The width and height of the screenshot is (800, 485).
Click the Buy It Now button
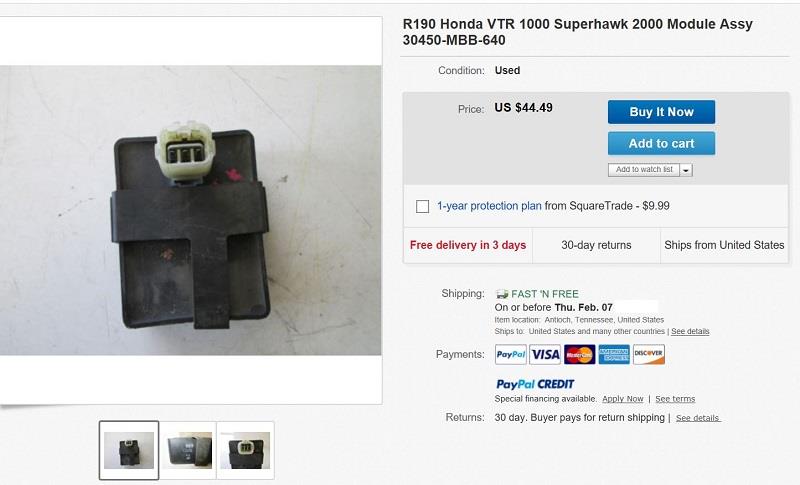(x=661, y=112)
